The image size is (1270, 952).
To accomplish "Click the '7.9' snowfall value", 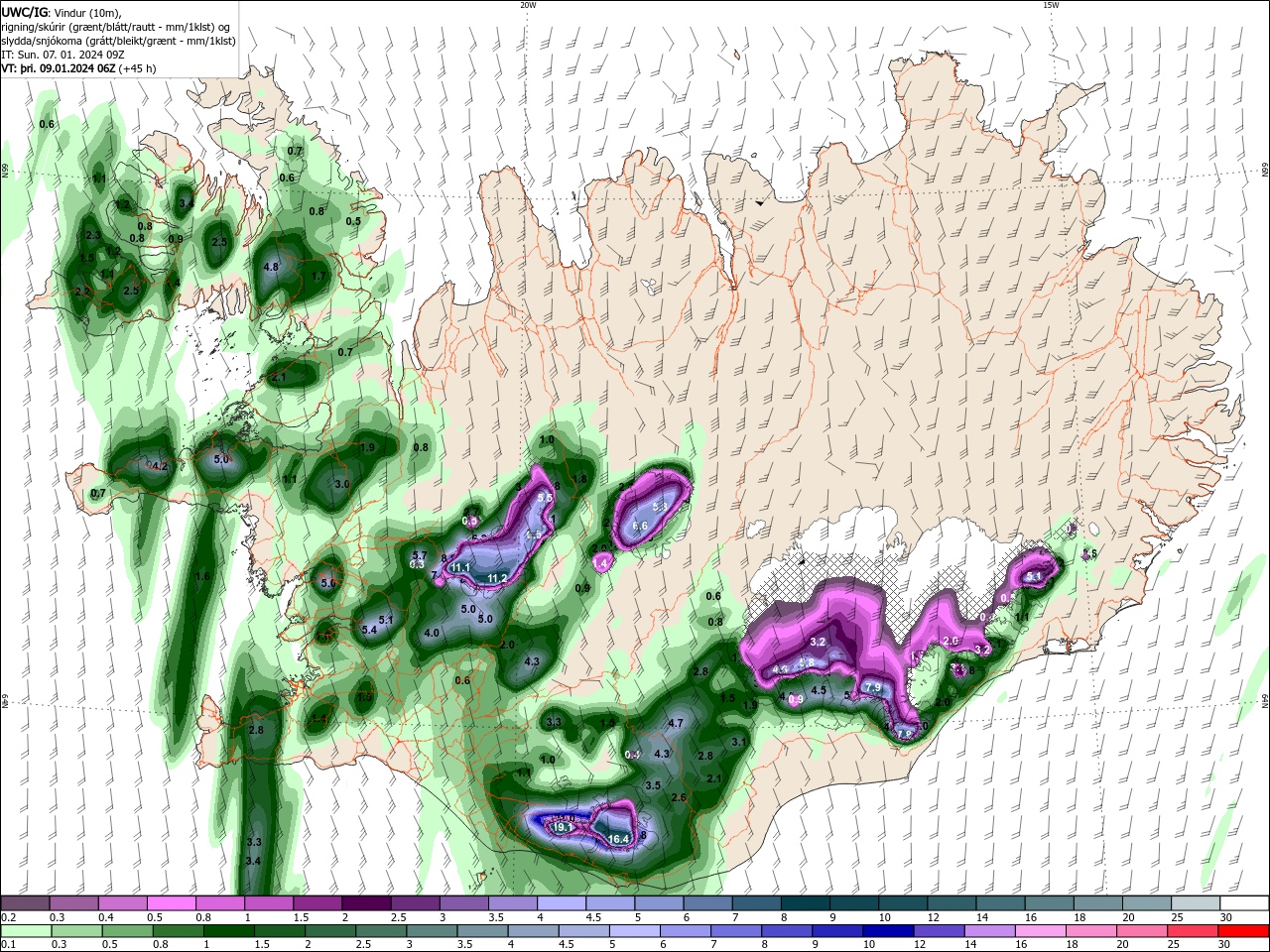I will (x=873, y=687).
